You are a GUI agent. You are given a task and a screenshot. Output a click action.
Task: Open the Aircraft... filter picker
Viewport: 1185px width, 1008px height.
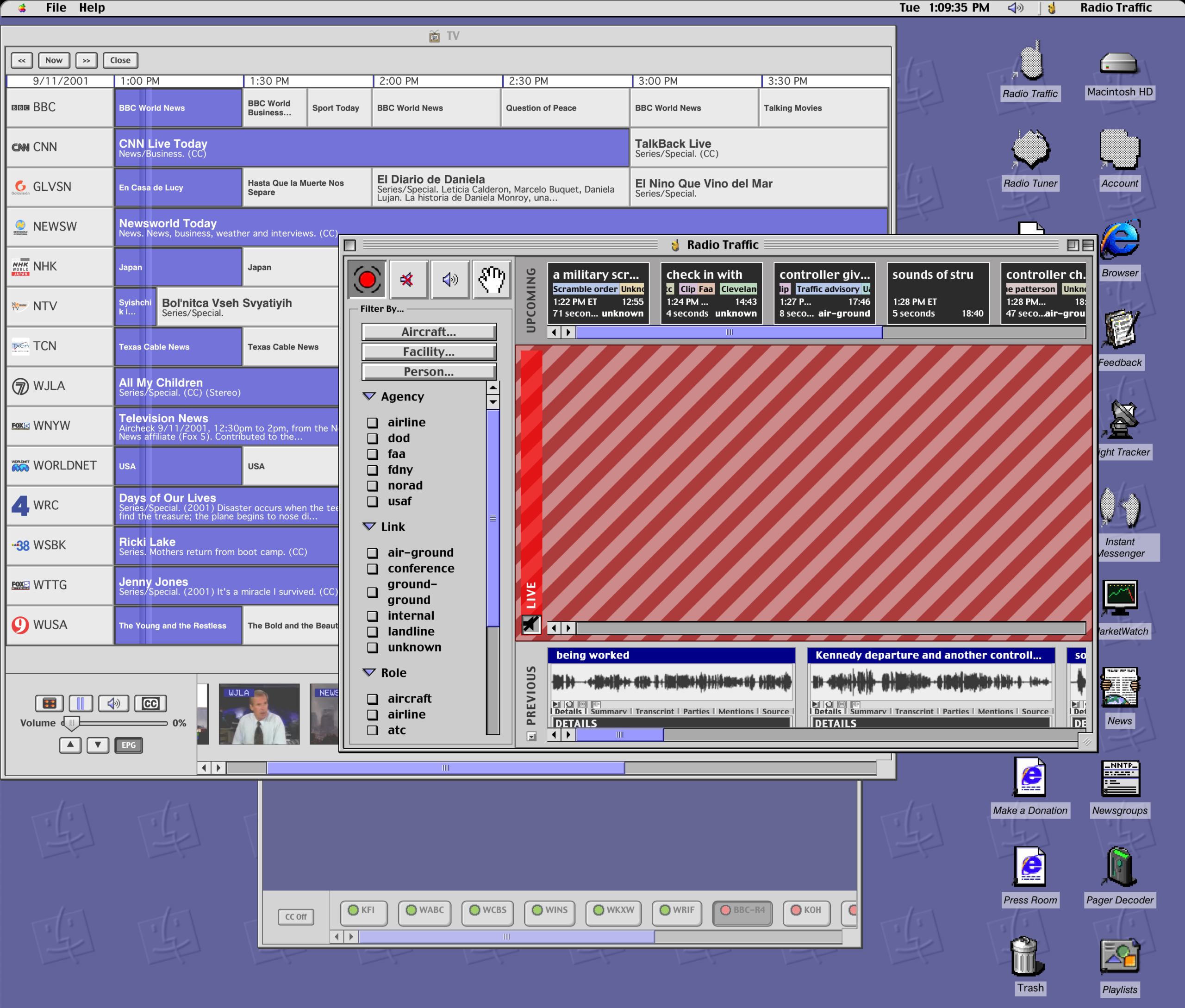429,332
